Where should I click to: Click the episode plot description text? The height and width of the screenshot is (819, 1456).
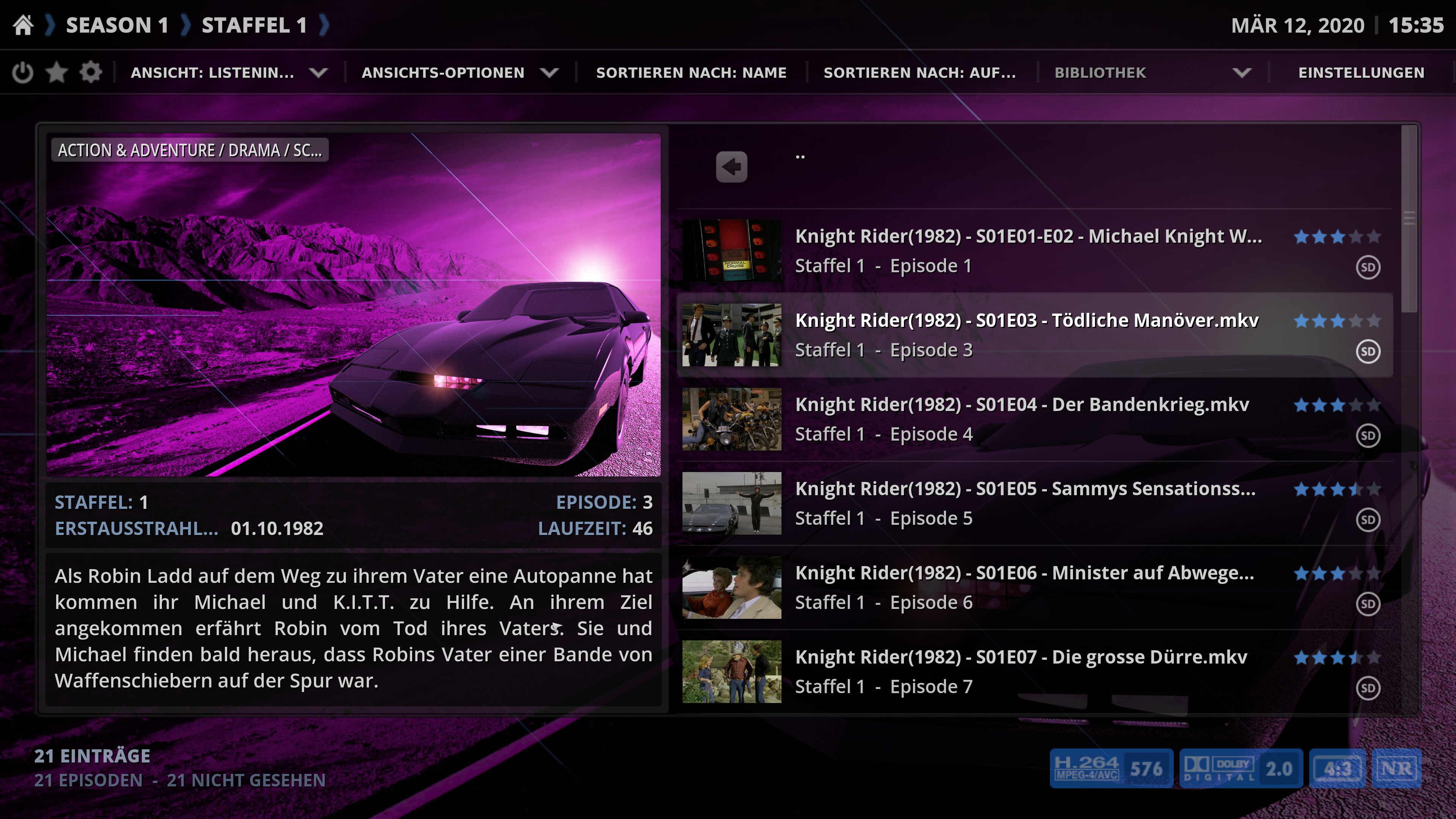(x=353, y=629)
